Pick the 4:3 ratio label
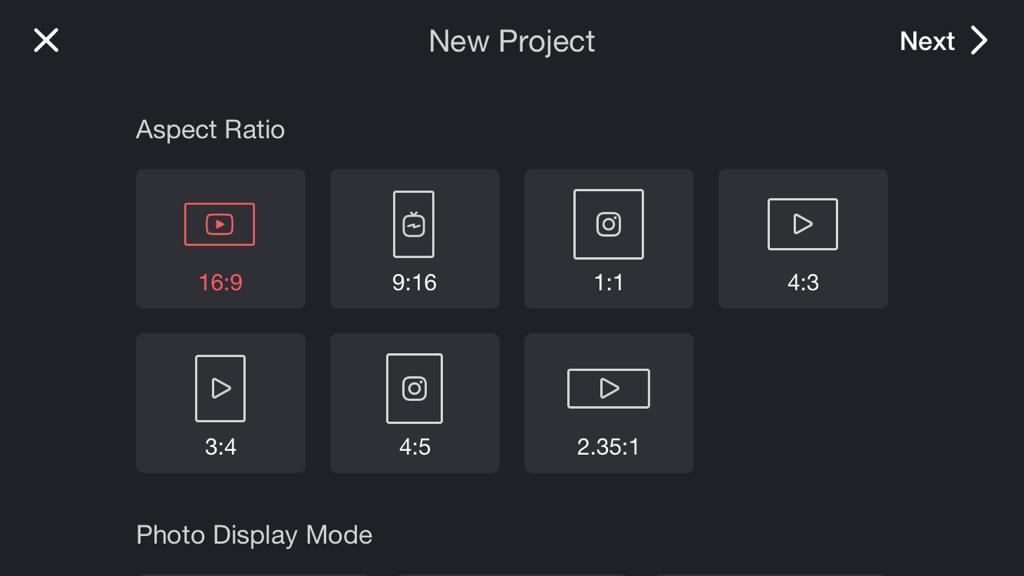This screenshot has height=576, width=1024. [803, 283]
